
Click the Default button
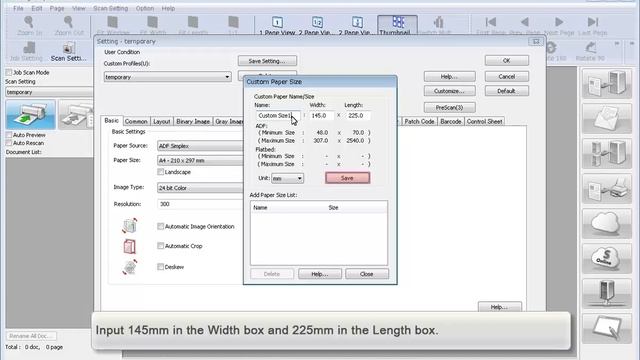pos(507,91)
